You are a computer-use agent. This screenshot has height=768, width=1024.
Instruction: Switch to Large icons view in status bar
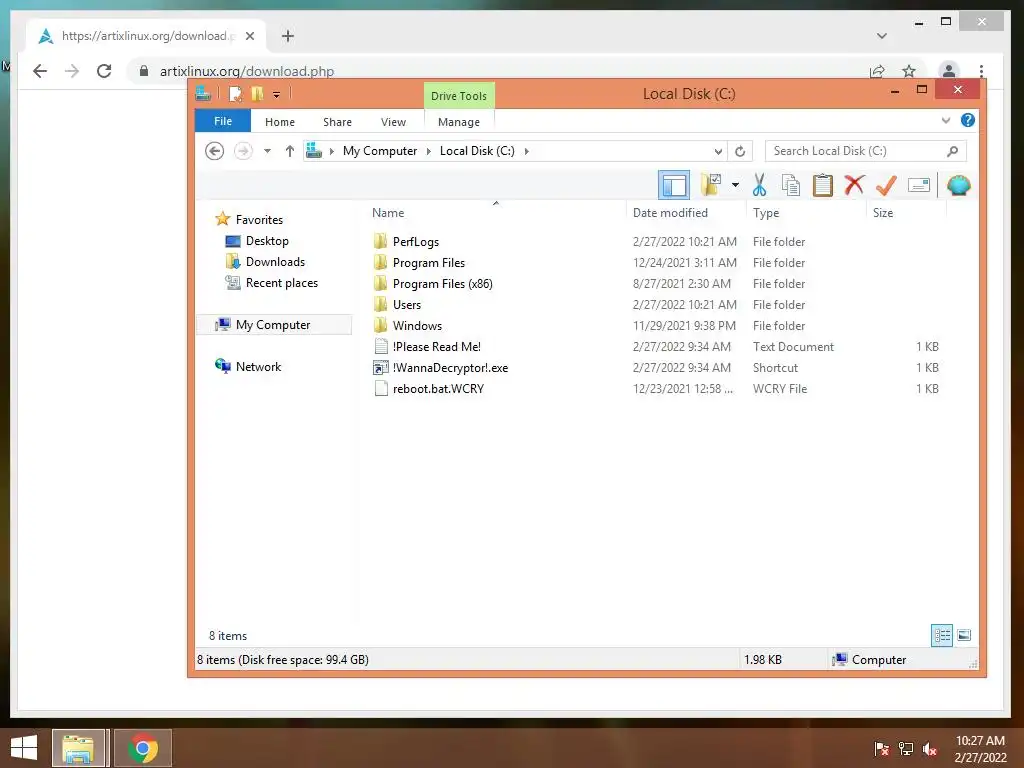click(964, 635)
